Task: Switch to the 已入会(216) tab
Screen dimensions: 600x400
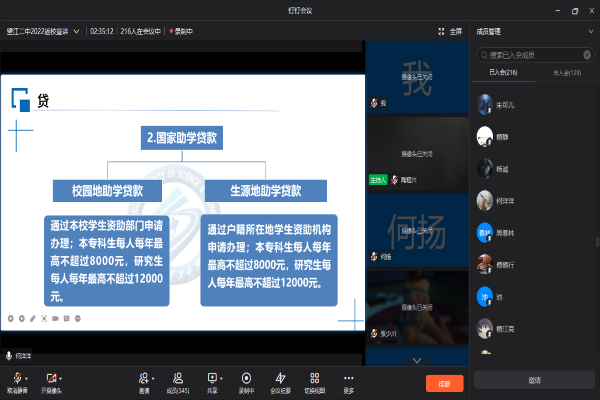Action: coord(501,73)
